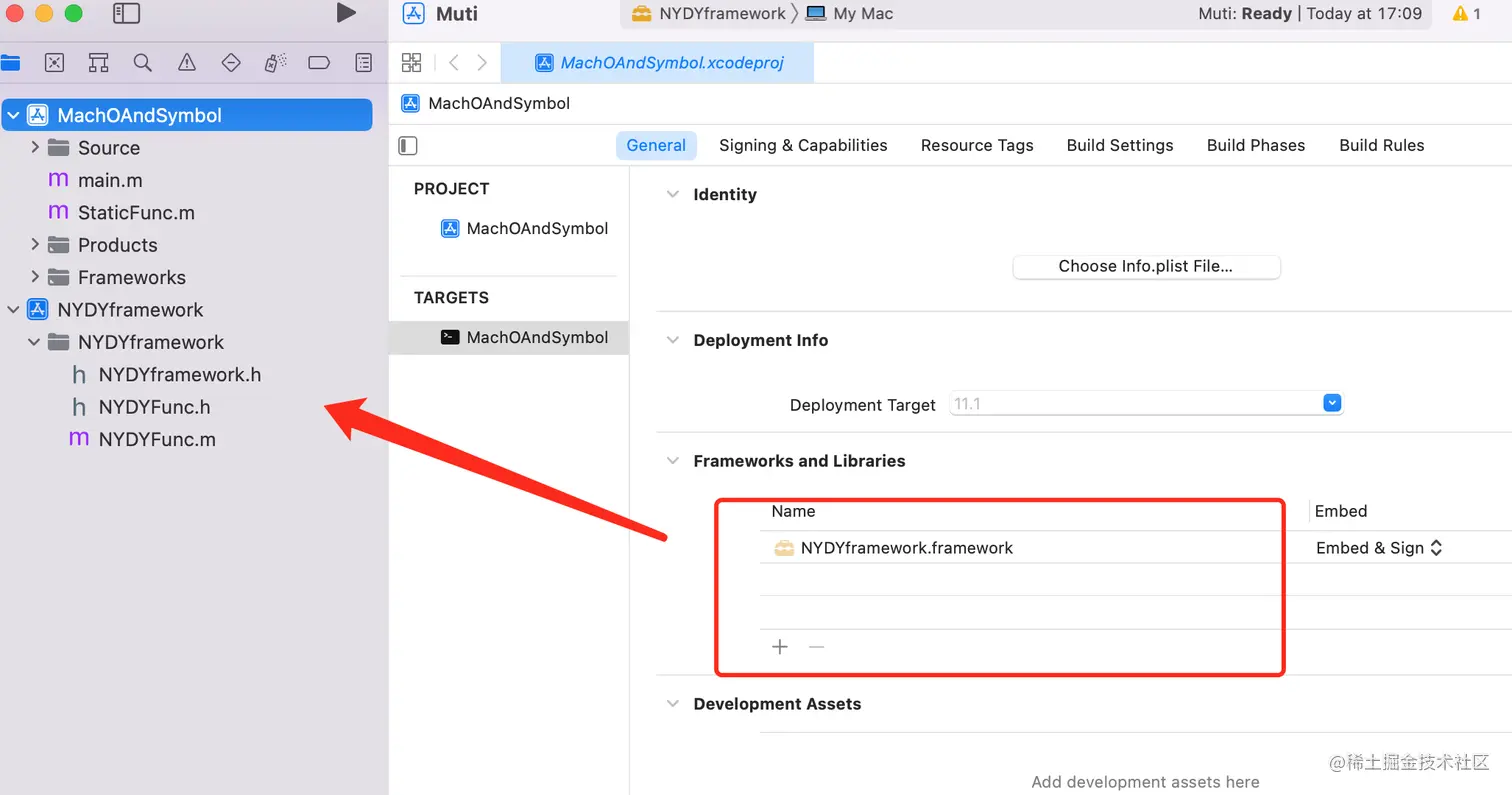Switch to the Resource Tags tab
1512x795 pixels.
pos(977,145)
